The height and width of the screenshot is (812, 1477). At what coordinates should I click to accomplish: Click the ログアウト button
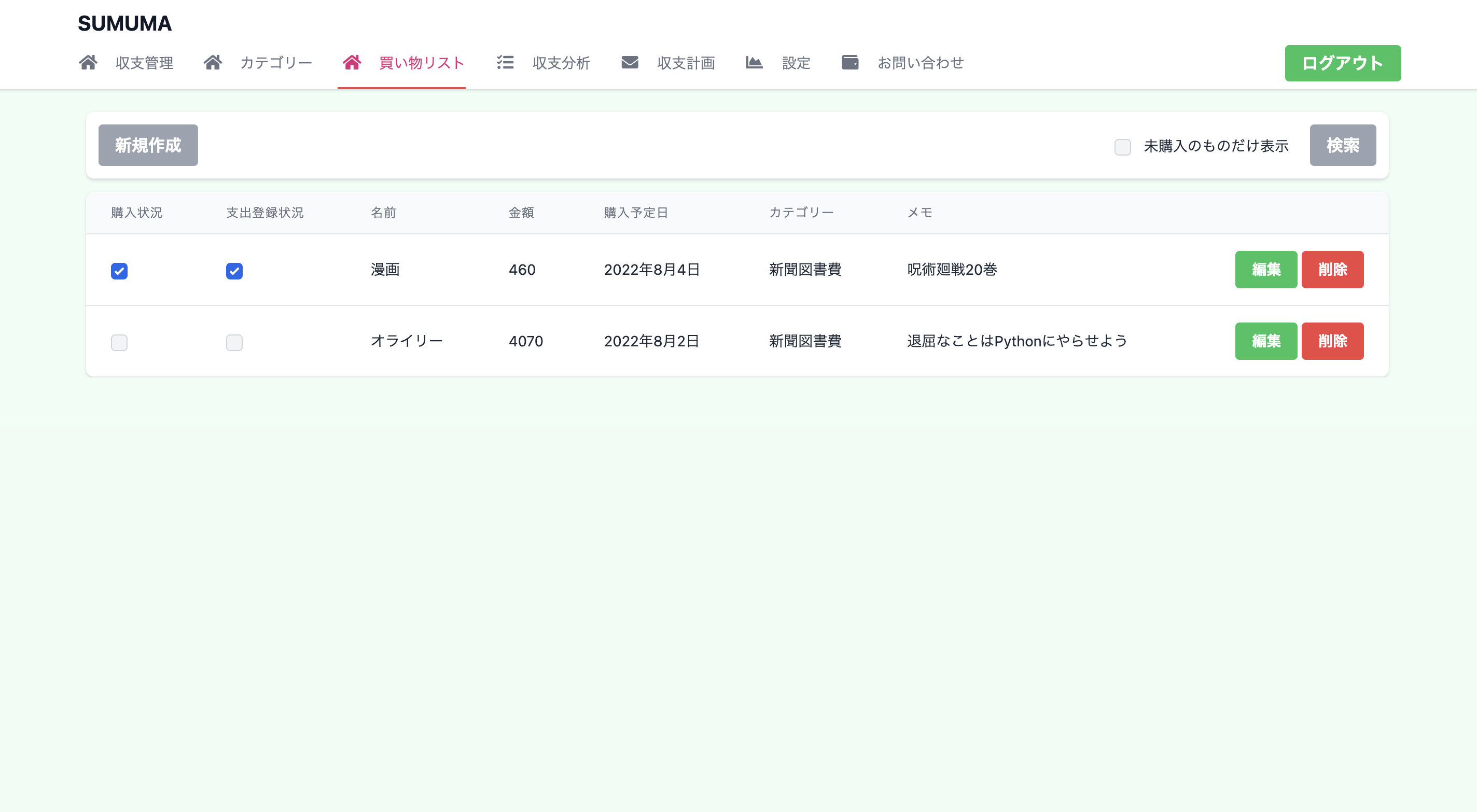(1342, 63)
